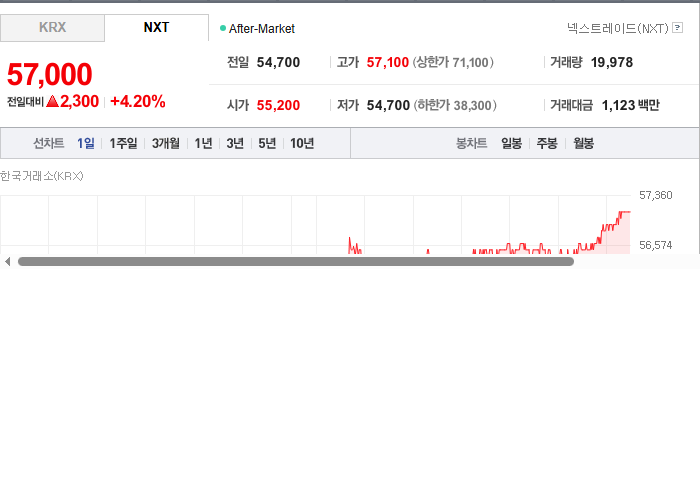The image size is (700, 490).
Task: Click the horizontal scrollbar left arrow
Action: pos(7,262)
